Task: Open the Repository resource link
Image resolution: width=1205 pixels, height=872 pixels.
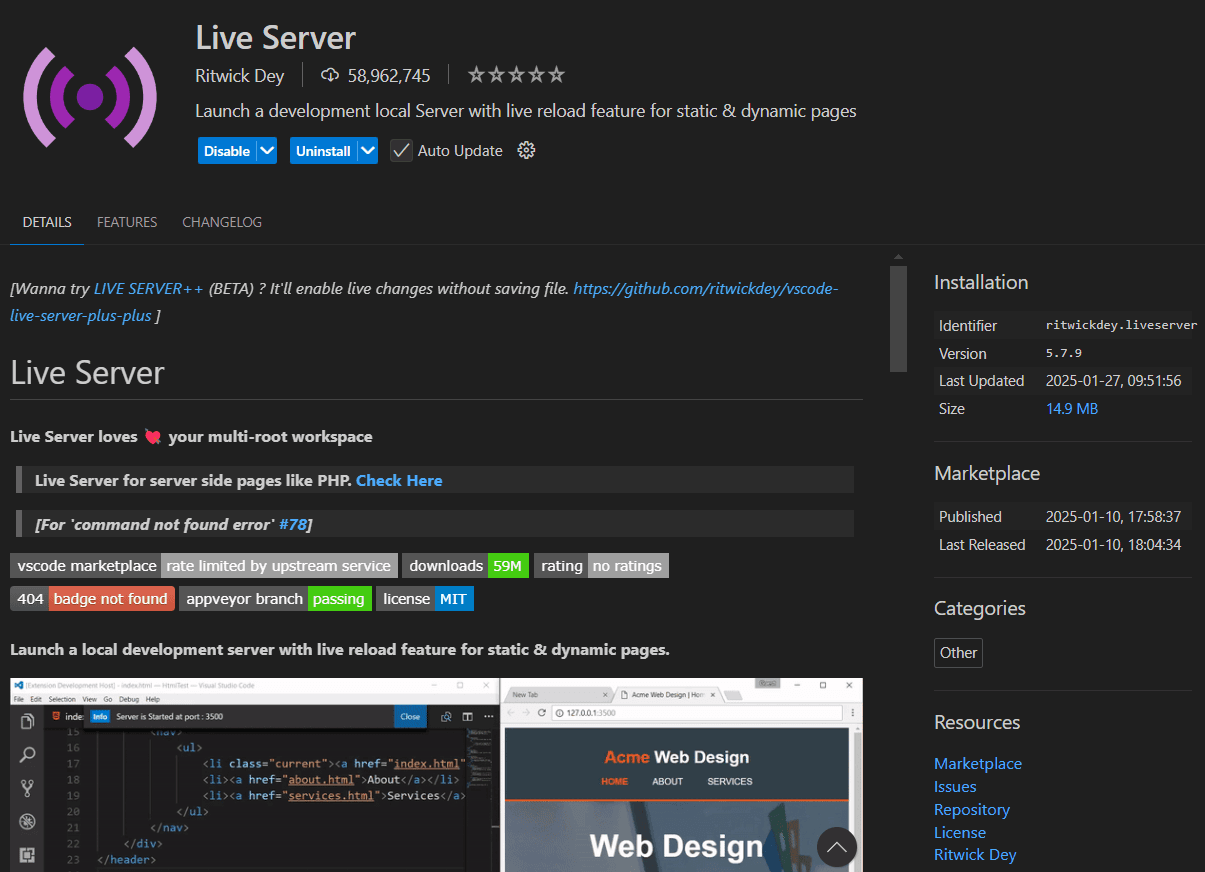Action: [972, 810]
